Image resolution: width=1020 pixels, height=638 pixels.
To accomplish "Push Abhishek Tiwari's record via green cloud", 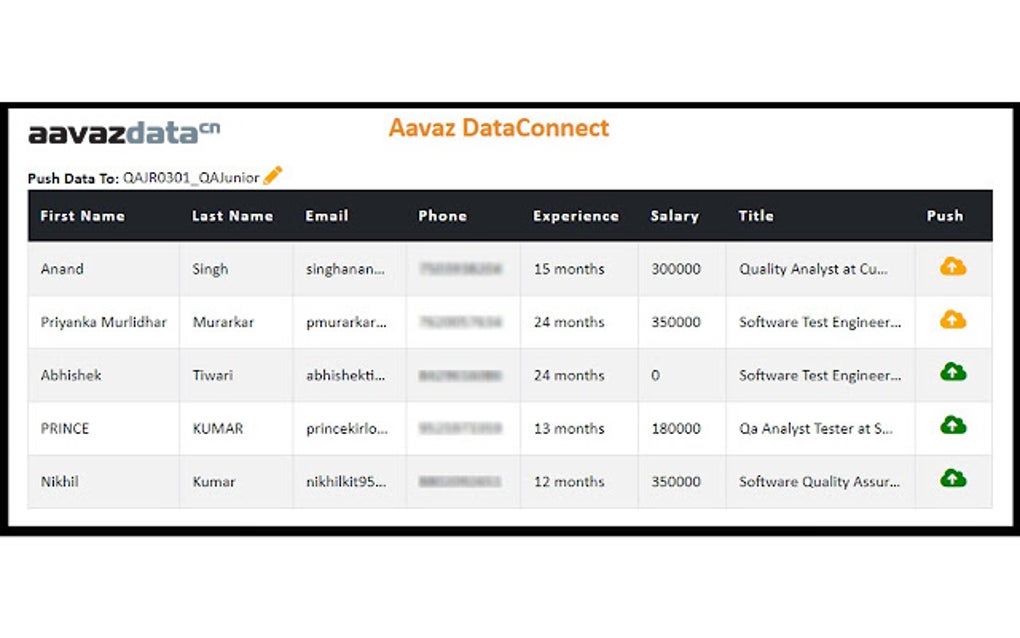I will (953, 373).
